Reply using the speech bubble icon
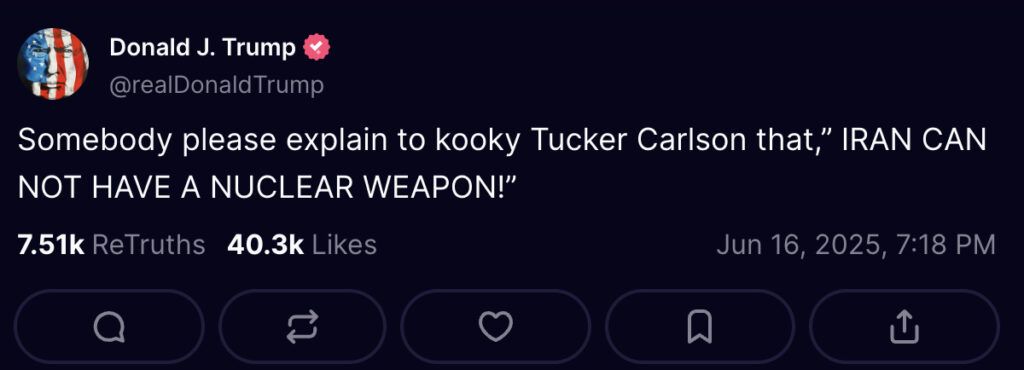 [x=108, y=326]
